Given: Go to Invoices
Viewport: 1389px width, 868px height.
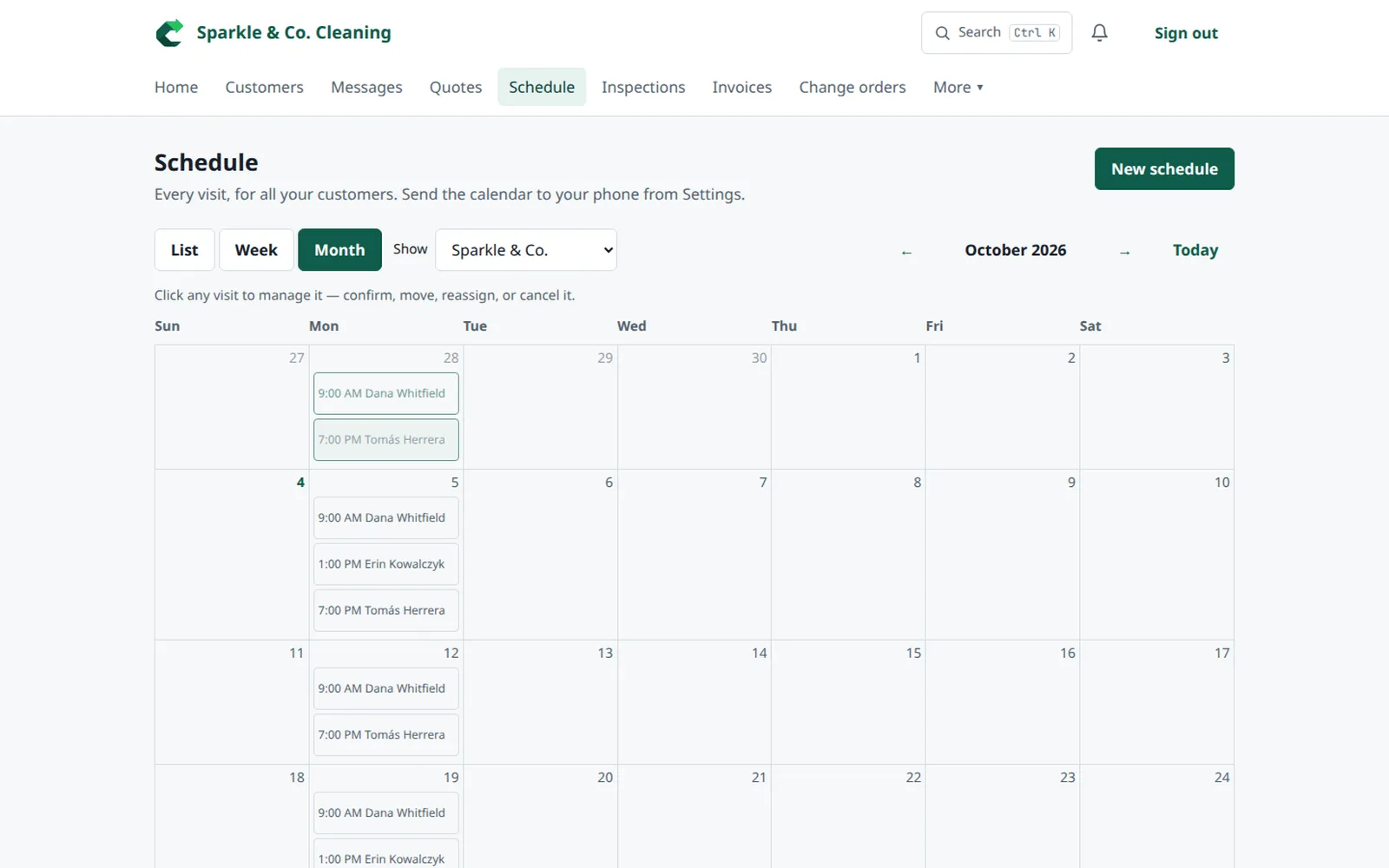Looking at the screenshot, I should tap(742, 87).
